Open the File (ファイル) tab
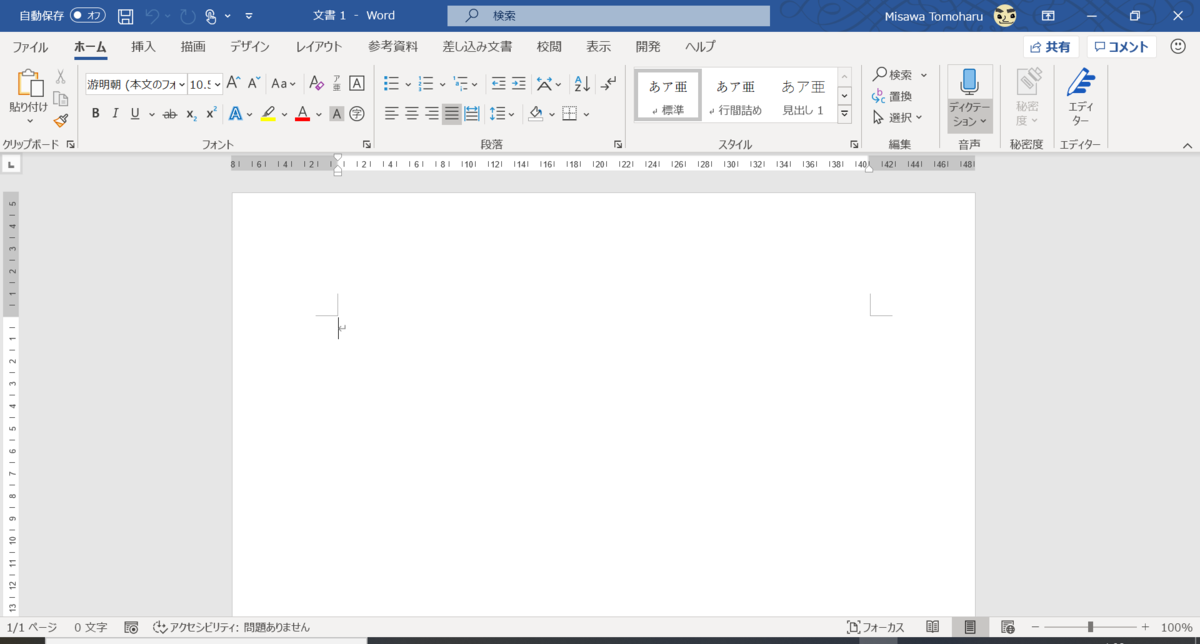Image resolution: width=1200 pixels, height=644 pixels. [30, 47]
